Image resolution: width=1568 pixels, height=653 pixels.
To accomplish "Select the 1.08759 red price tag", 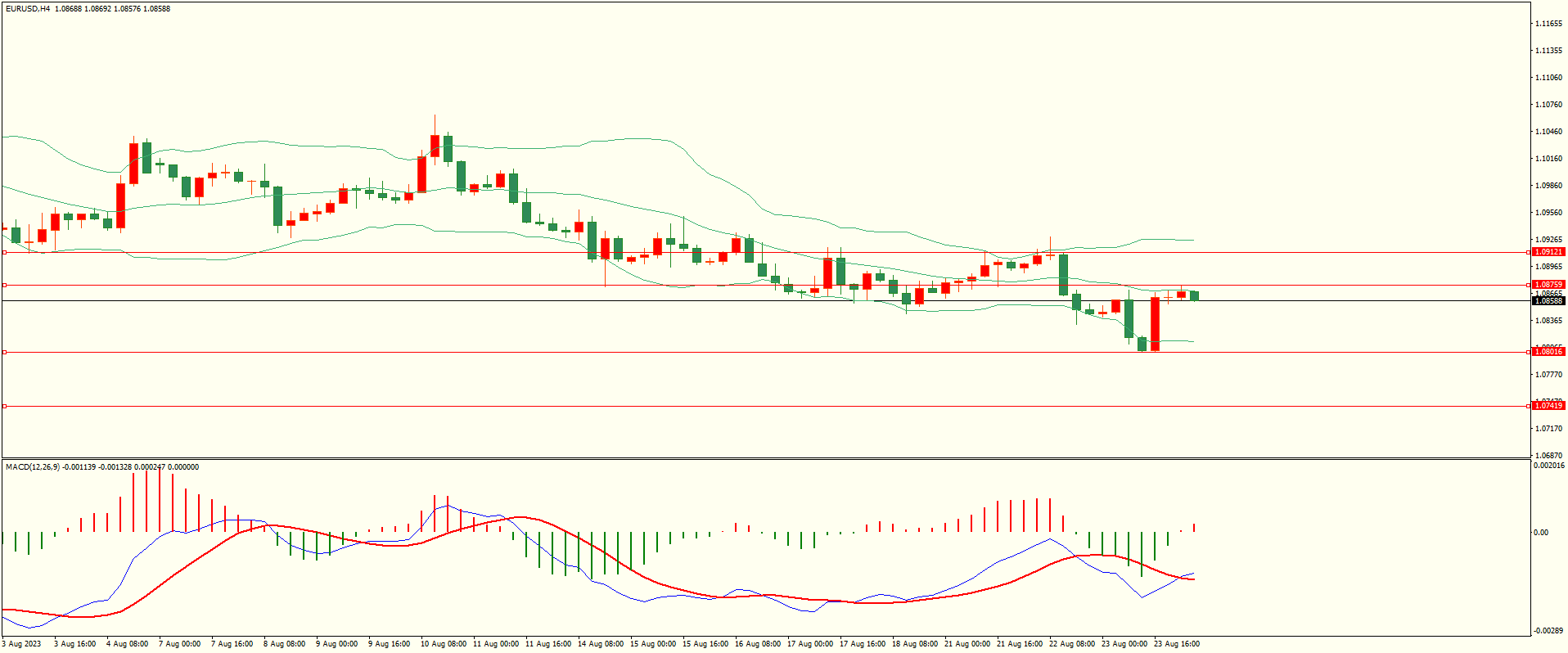I will click(x=1548, y=285).
